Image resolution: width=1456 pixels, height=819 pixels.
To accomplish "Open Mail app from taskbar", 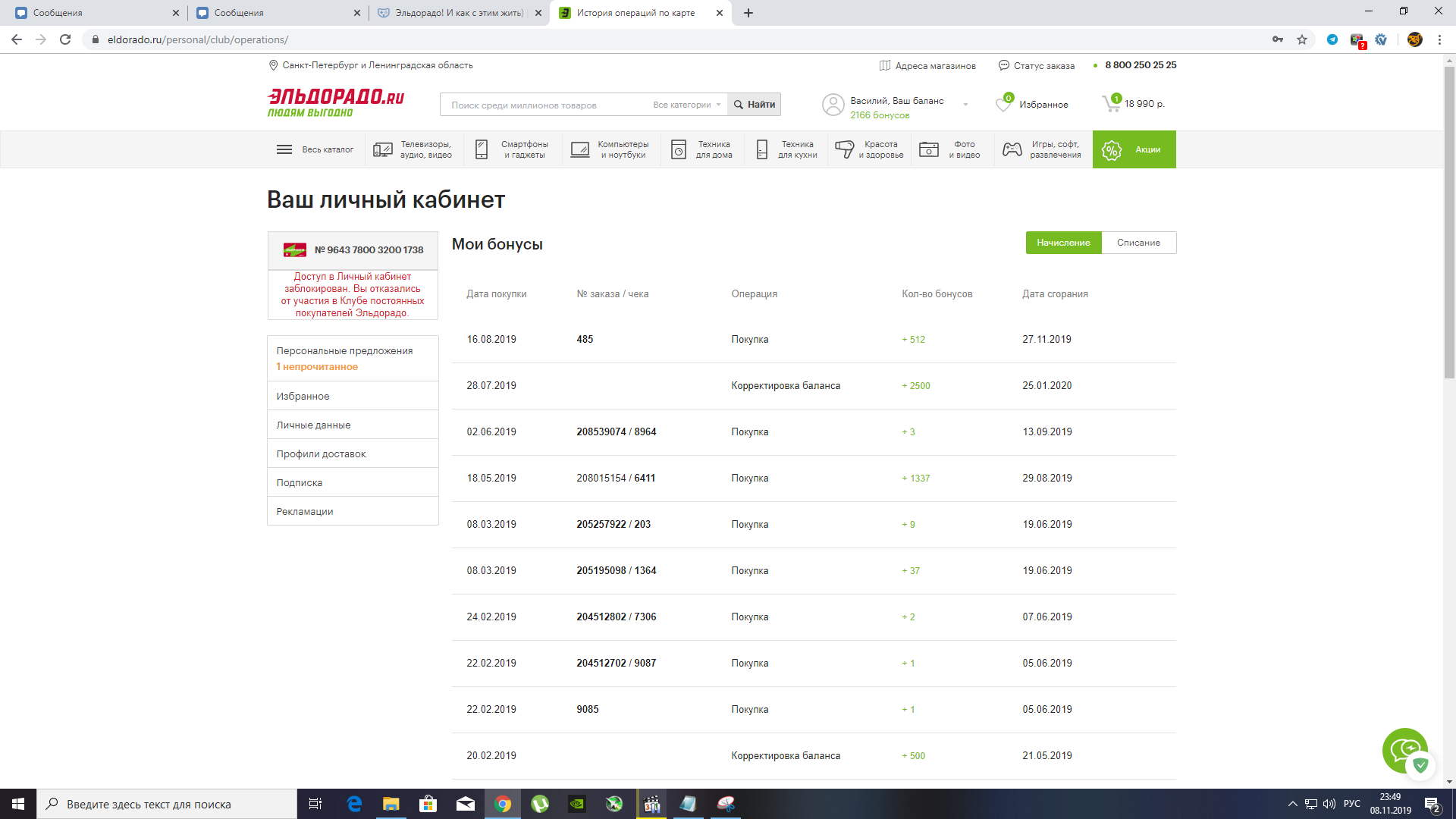I will (x=466, y=804).
